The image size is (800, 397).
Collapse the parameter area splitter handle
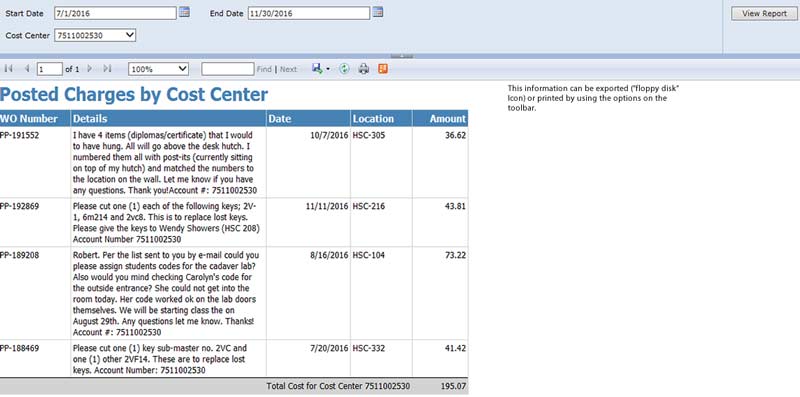pos(402,56)
